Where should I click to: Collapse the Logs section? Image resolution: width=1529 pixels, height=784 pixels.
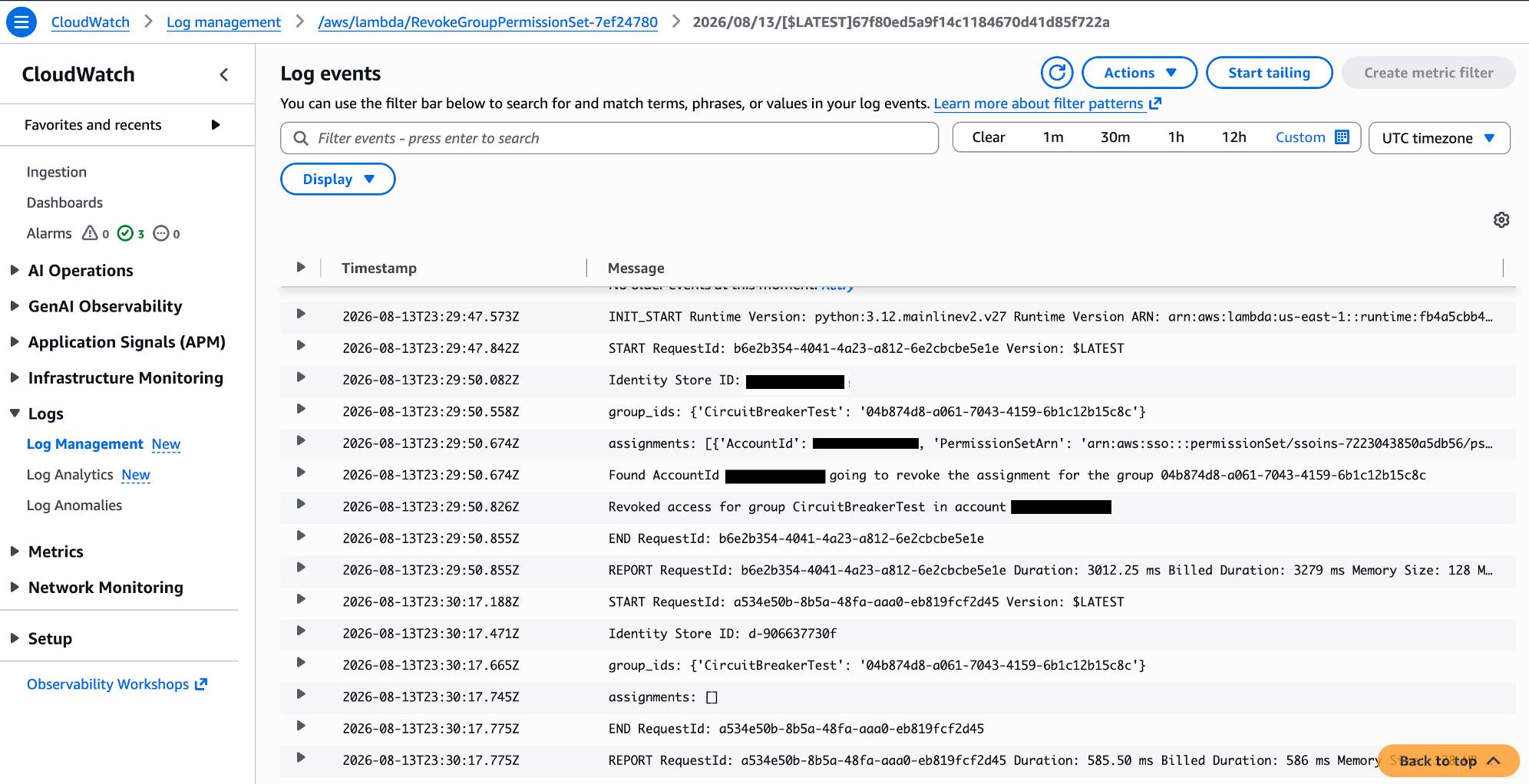tap(15, 413)
